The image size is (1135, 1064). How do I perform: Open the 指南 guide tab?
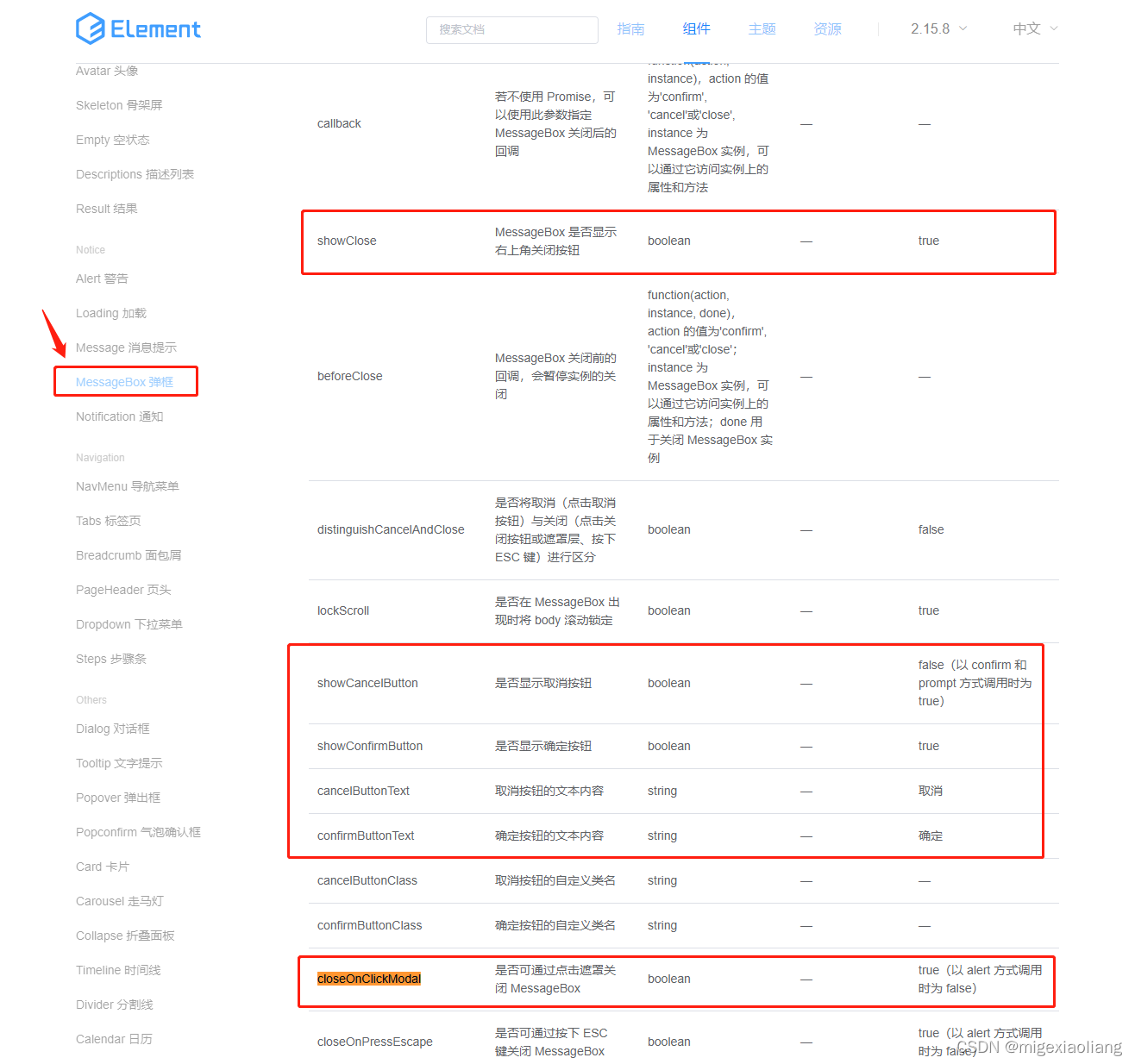630,29
